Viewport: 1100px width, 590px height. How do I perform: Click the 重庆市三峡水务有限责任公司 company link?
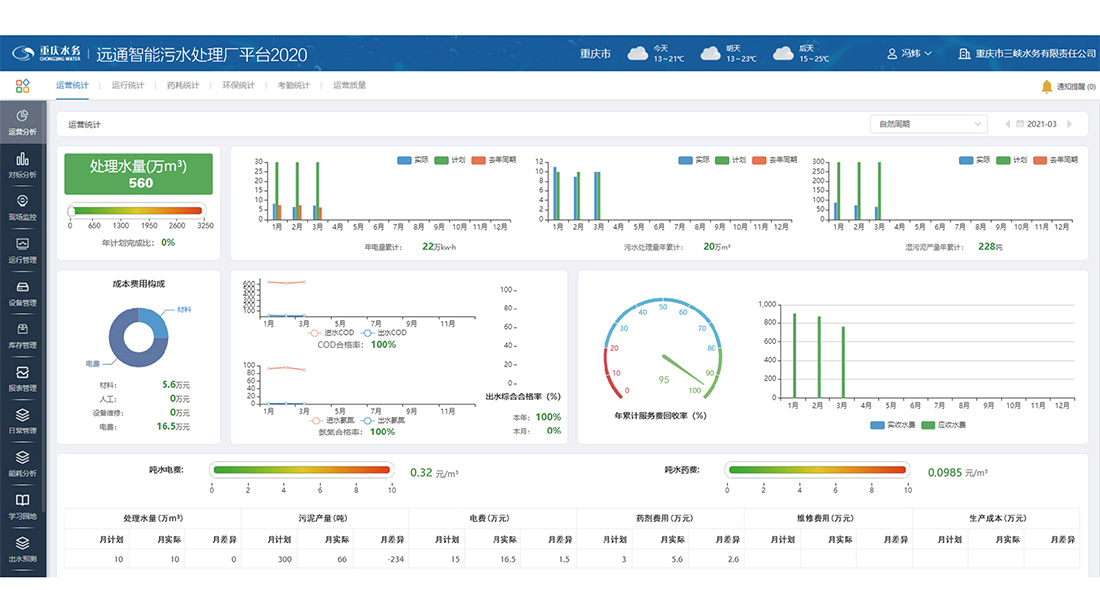[1027, 53]
